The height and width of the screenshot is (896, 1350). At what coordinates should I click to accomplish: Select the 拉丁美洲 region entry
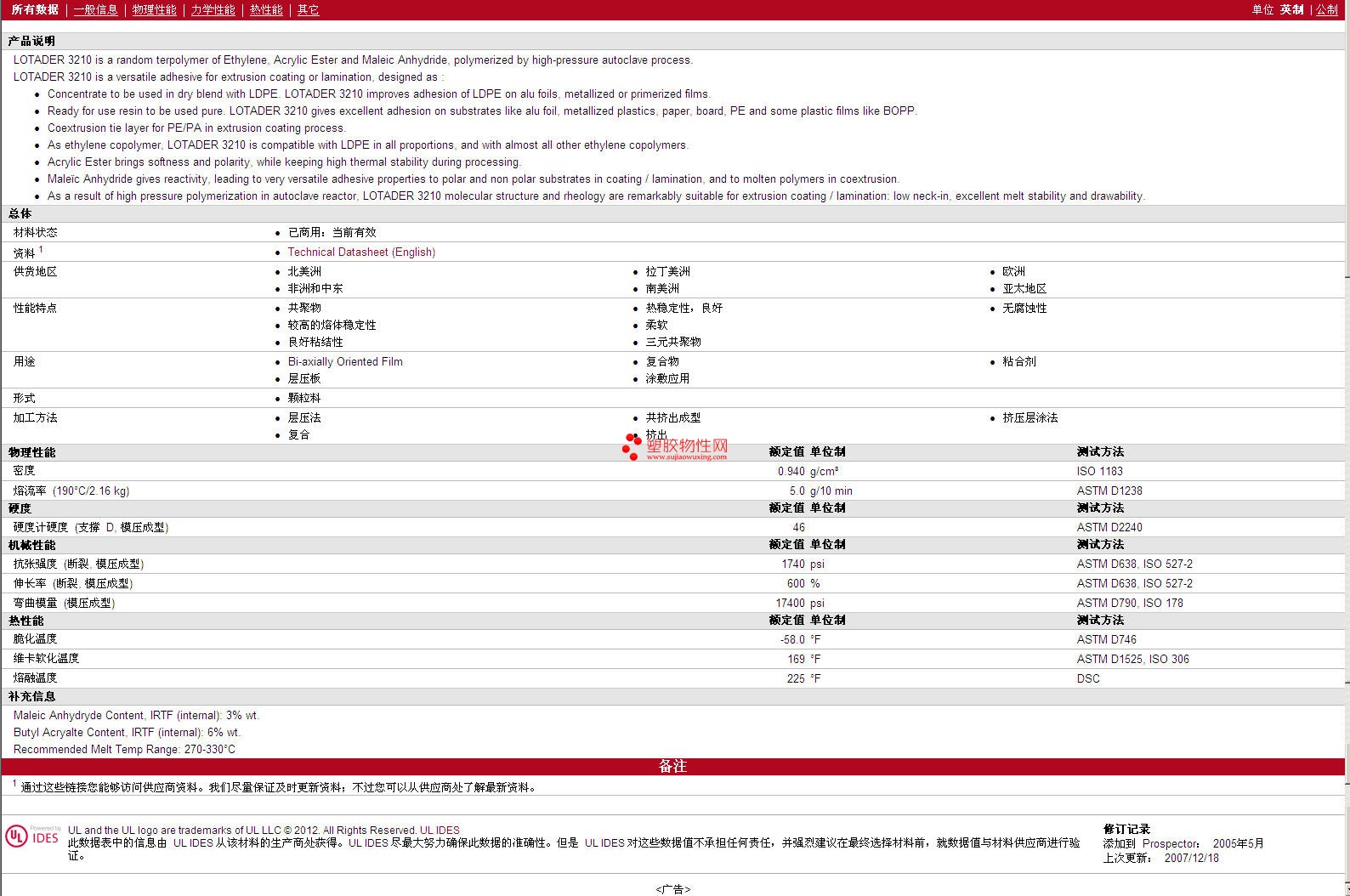[x=668, y=272]
